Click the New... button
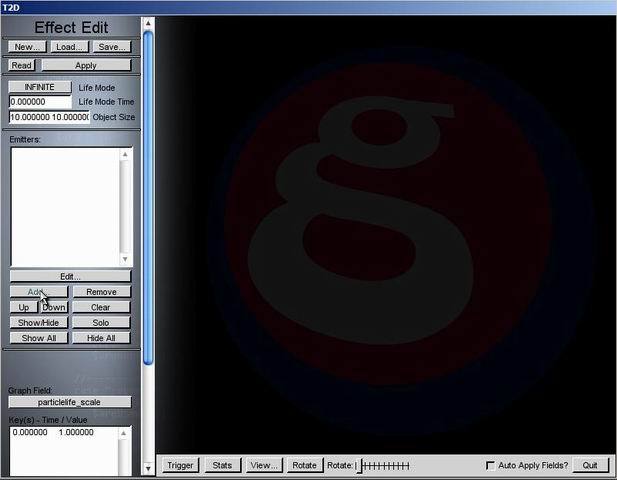617x480 pixels. point(27,47)
